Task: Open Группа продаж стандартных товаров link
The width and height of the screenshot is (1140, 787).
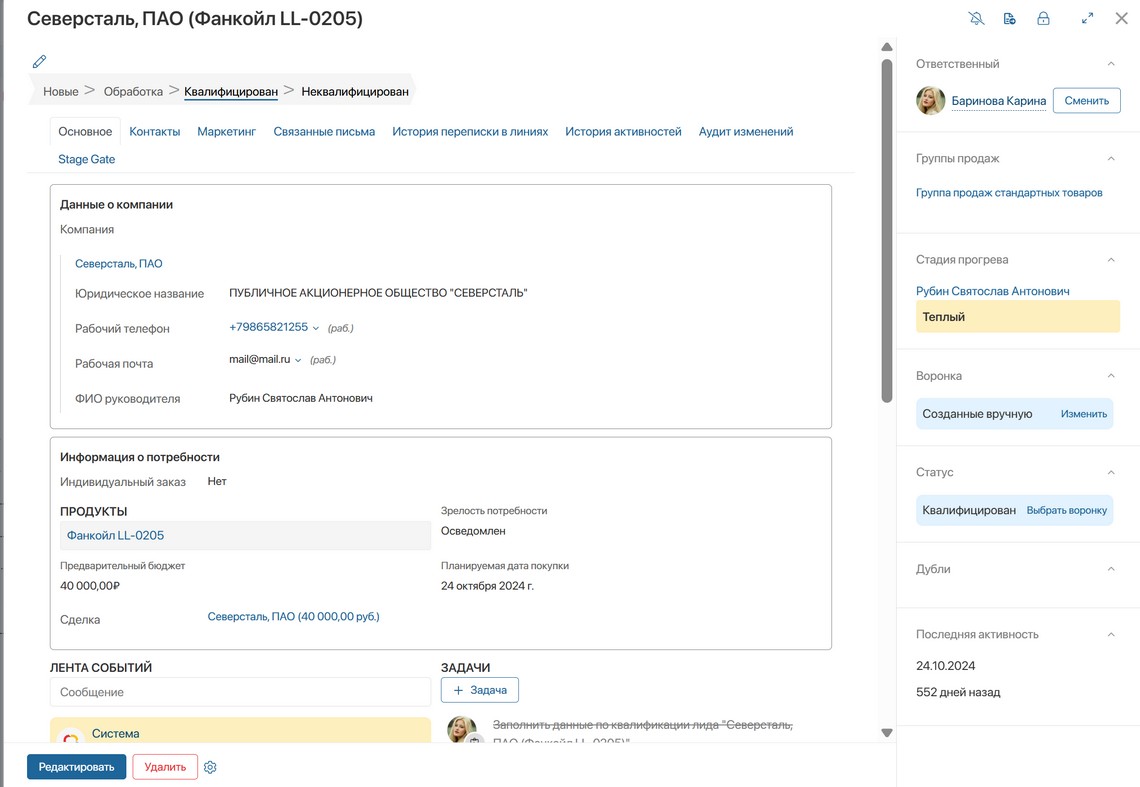Action: 1009,193
